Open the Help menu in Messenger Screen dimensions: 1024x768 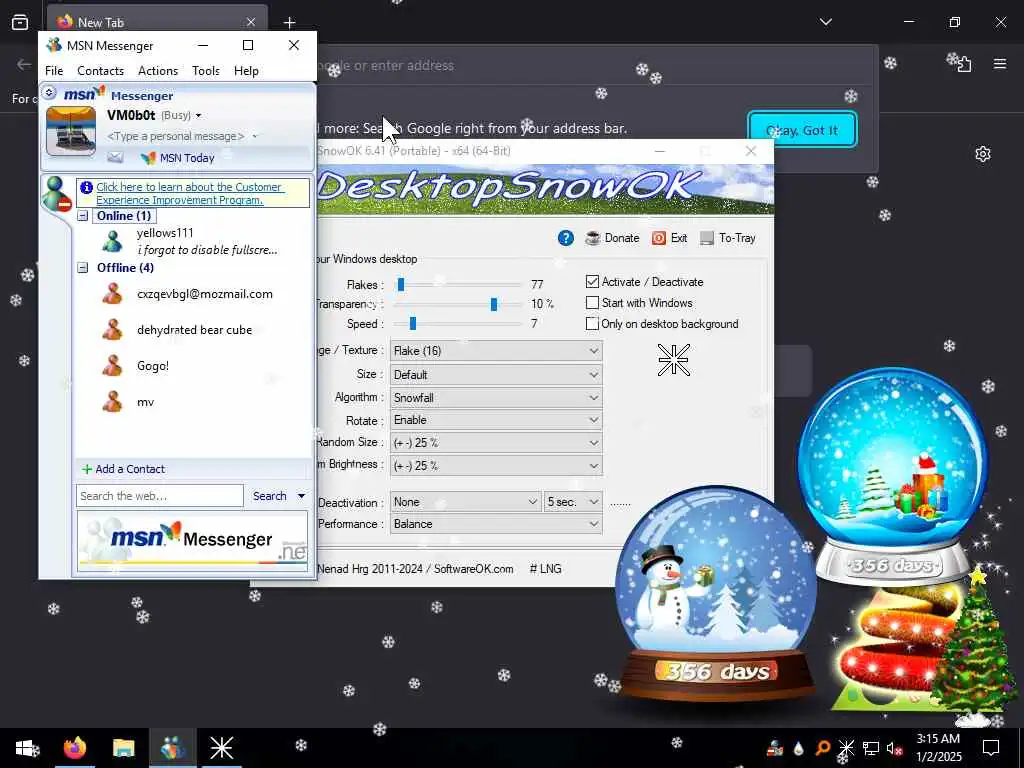(246, 71)
